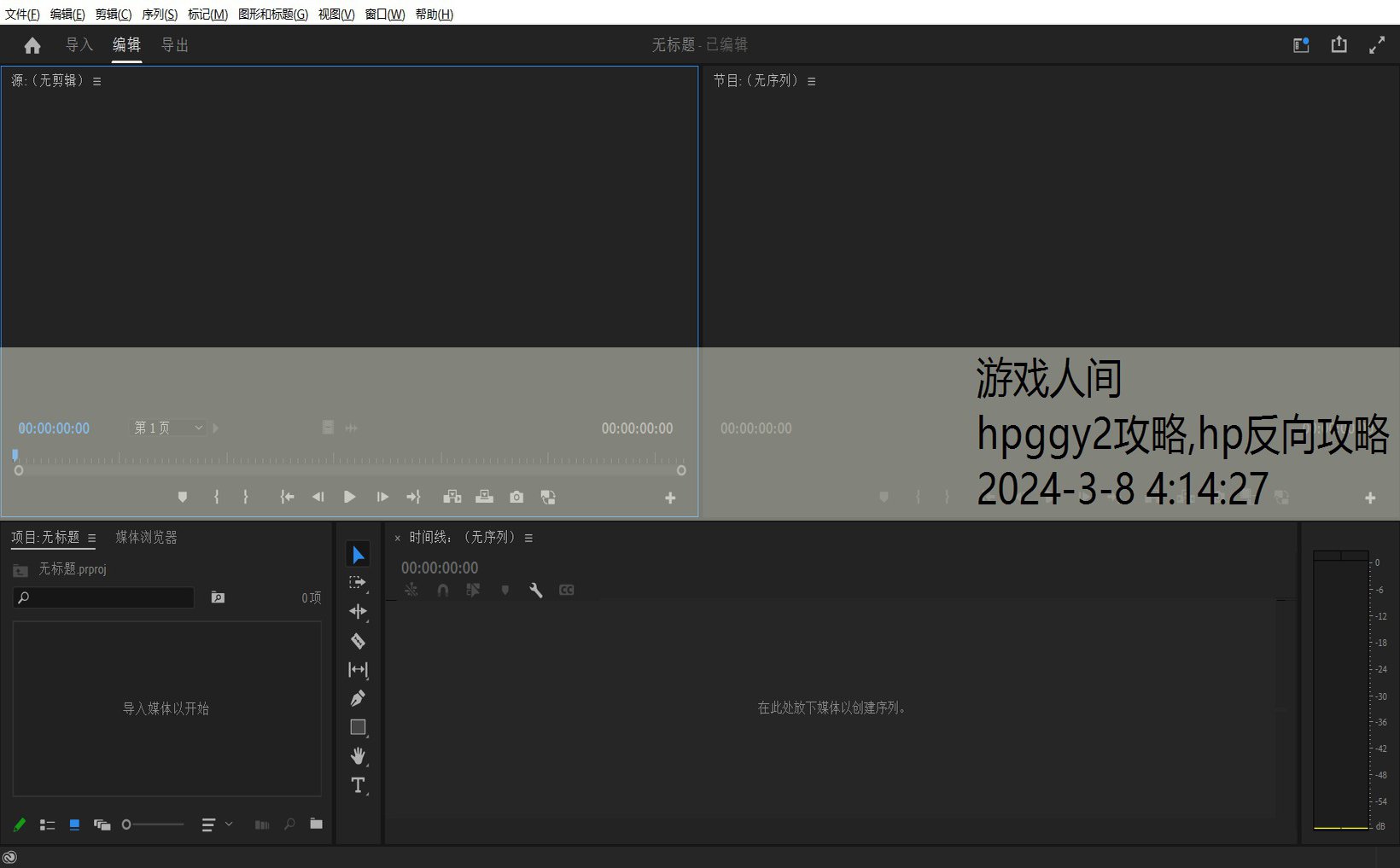Click the next page arrow beside 第 1 页
The height and width of the screenshot is (868, 1400).
click(216, 428)
